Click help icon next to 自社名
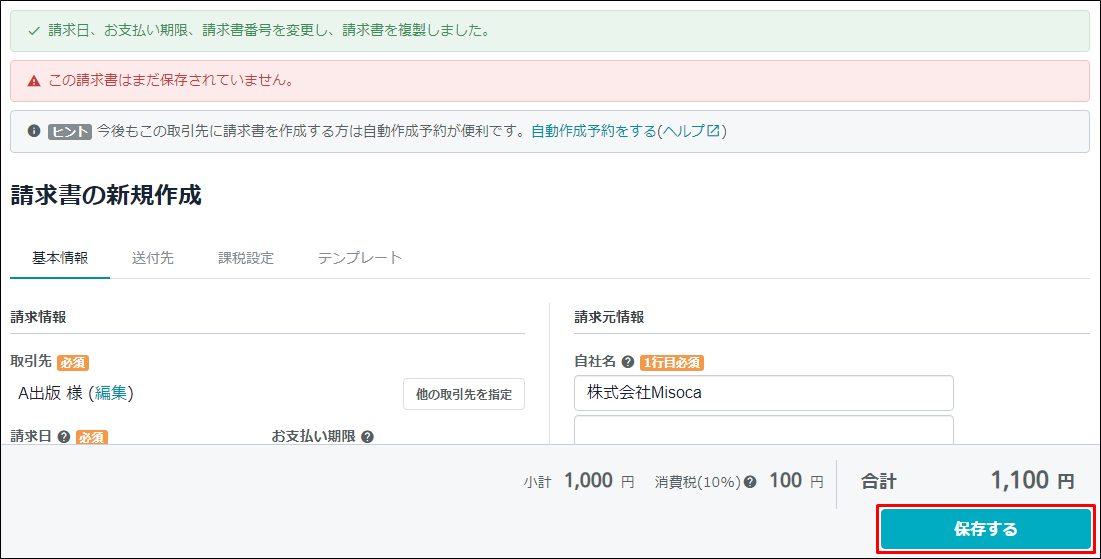 [x=628, y=362]
